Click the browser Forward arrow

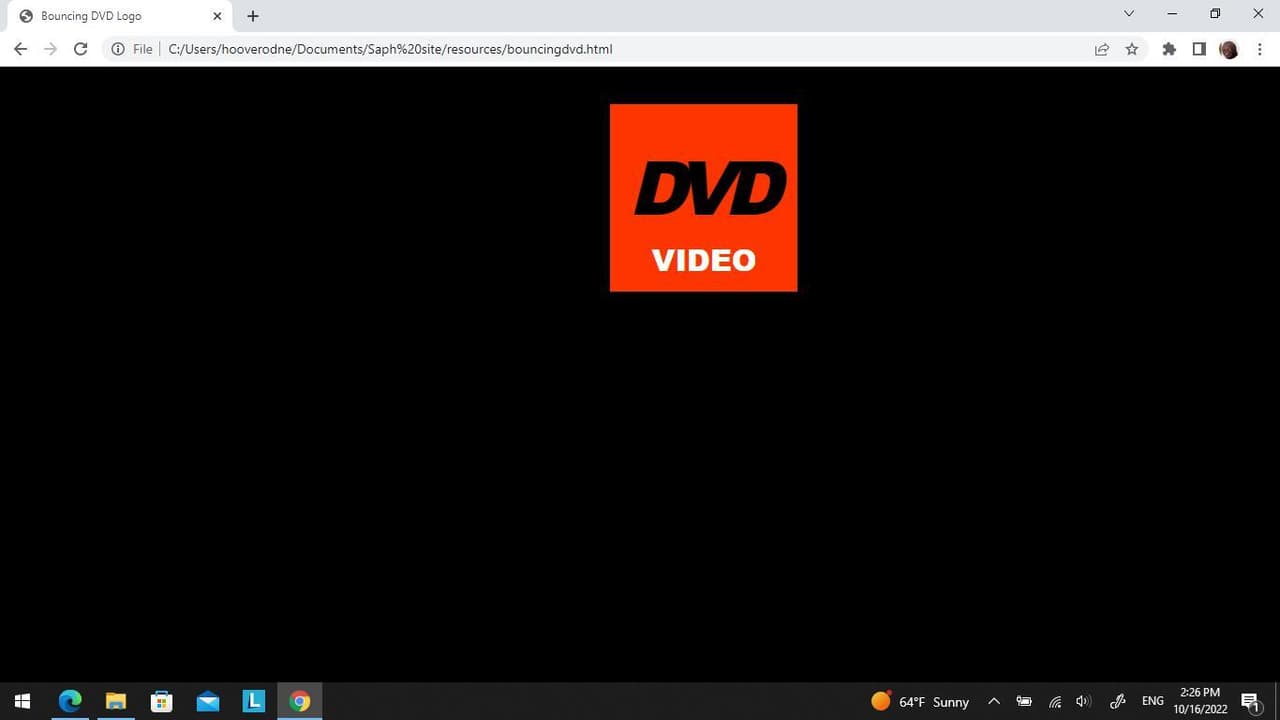[50, 49]
